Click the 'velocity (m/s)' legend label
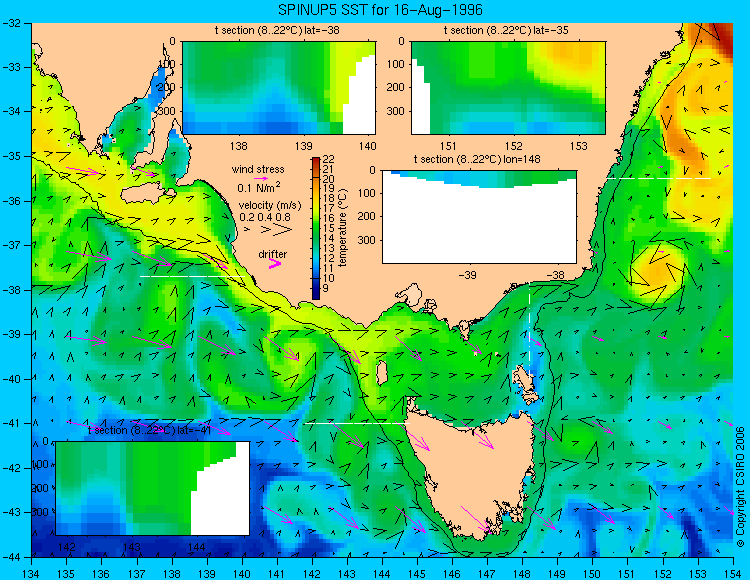Viewport: 750px width, 580px height. coord(270,206)
